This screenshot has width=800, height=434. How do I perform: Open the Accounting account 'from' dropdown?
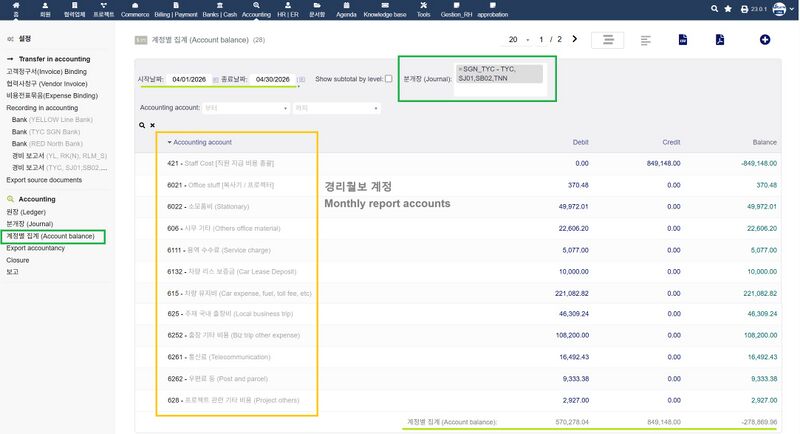tap(246, 108)
